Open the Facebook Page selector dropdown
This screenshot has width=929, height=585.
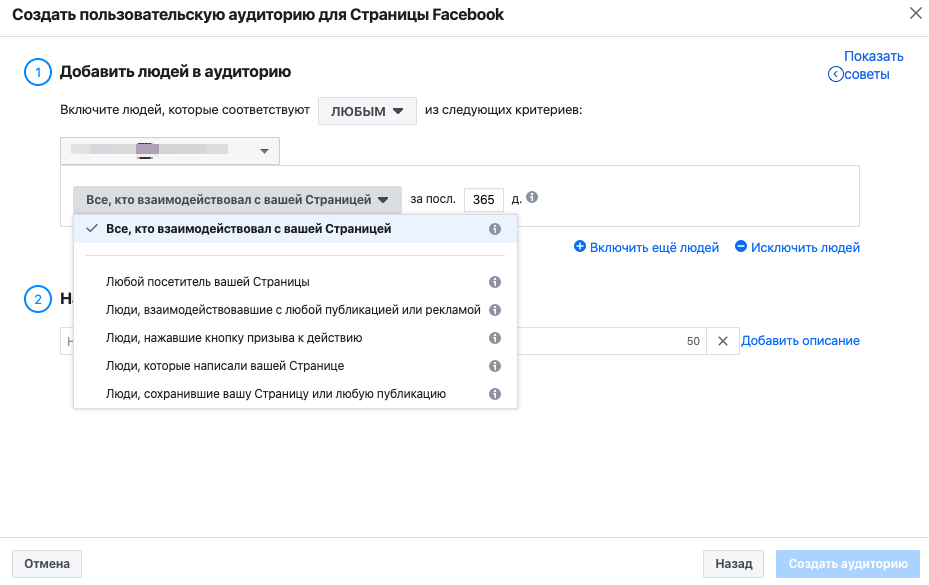click(x=170, y=151)
